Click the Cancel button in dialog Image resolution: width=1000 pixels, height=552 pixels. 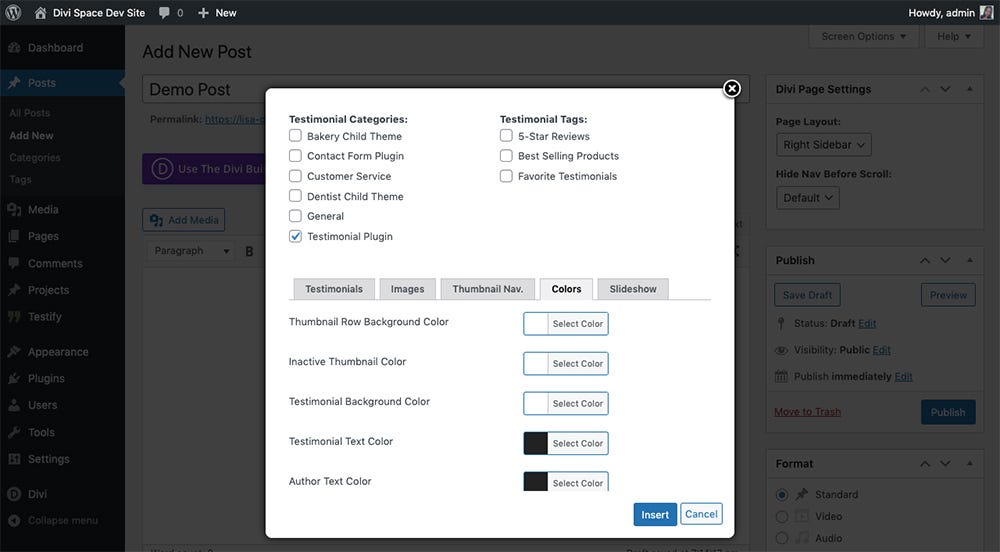point(702,514)
